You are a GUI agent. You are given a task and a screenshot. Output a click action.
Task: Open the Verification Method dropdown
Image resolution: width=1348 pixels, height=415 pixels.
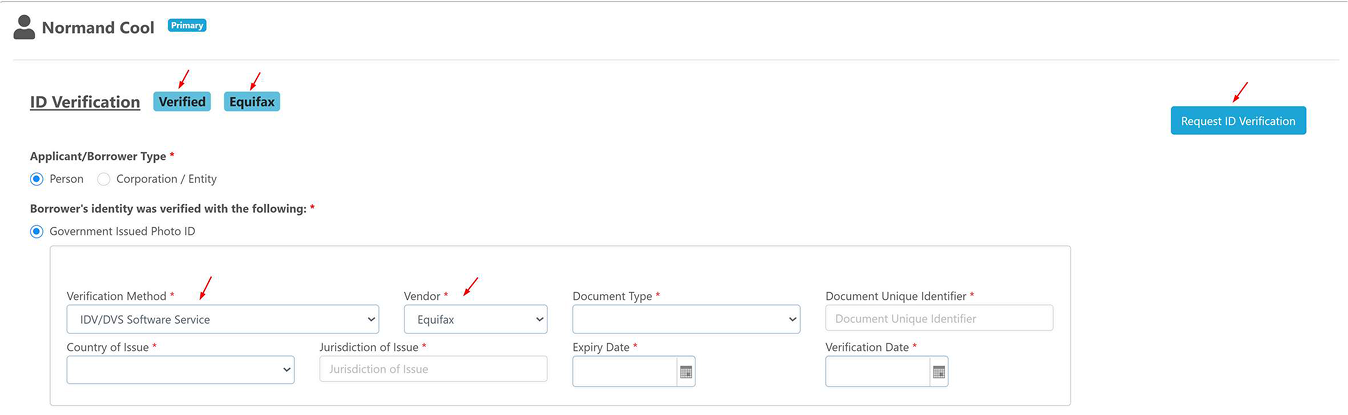coord(222,319)
